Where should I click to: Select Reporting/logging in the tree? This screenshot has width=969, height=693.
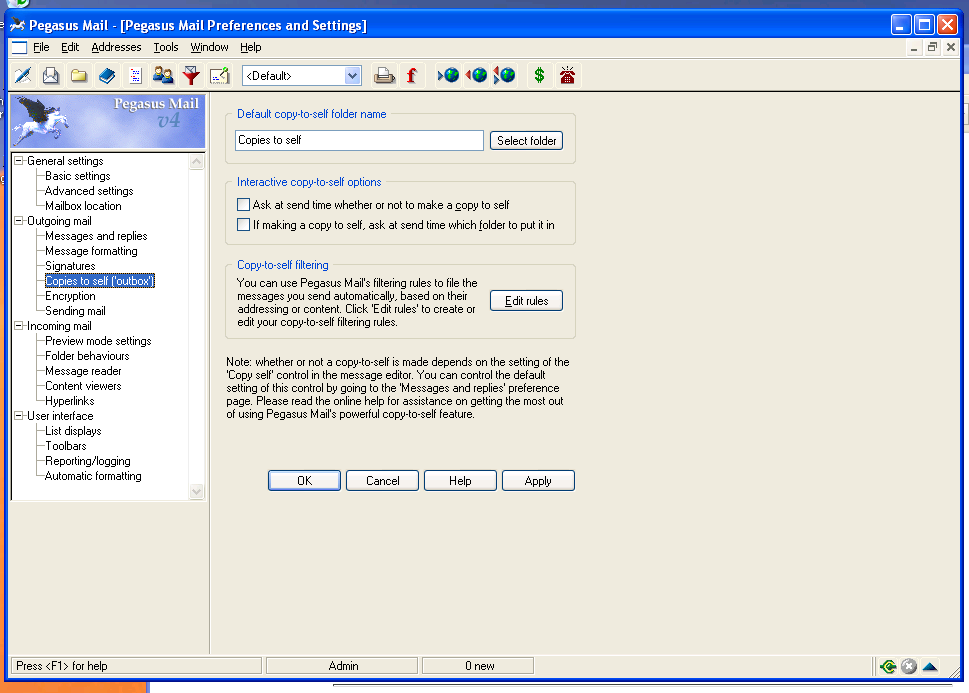coord(88,461)
